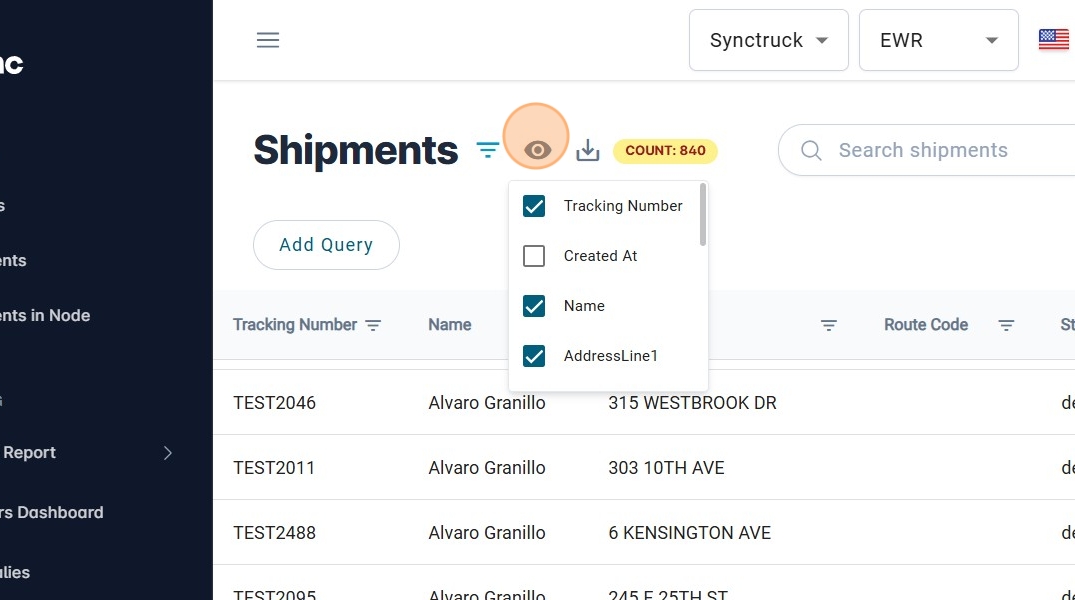Viewport: 1075px width, 600px height.
Task: Enable the Created At column checkbox
Action: click(534, 256)
